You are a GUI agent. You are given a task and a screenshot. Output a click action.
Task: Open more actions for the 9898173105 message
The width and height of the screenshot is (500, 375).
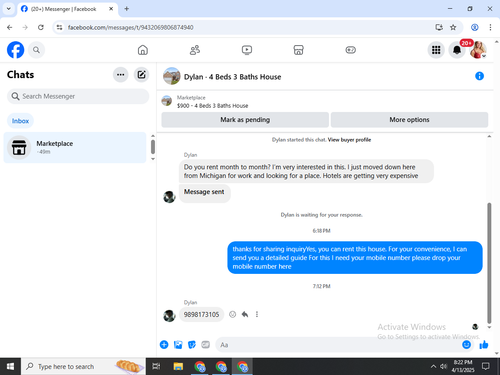(257, 314)
